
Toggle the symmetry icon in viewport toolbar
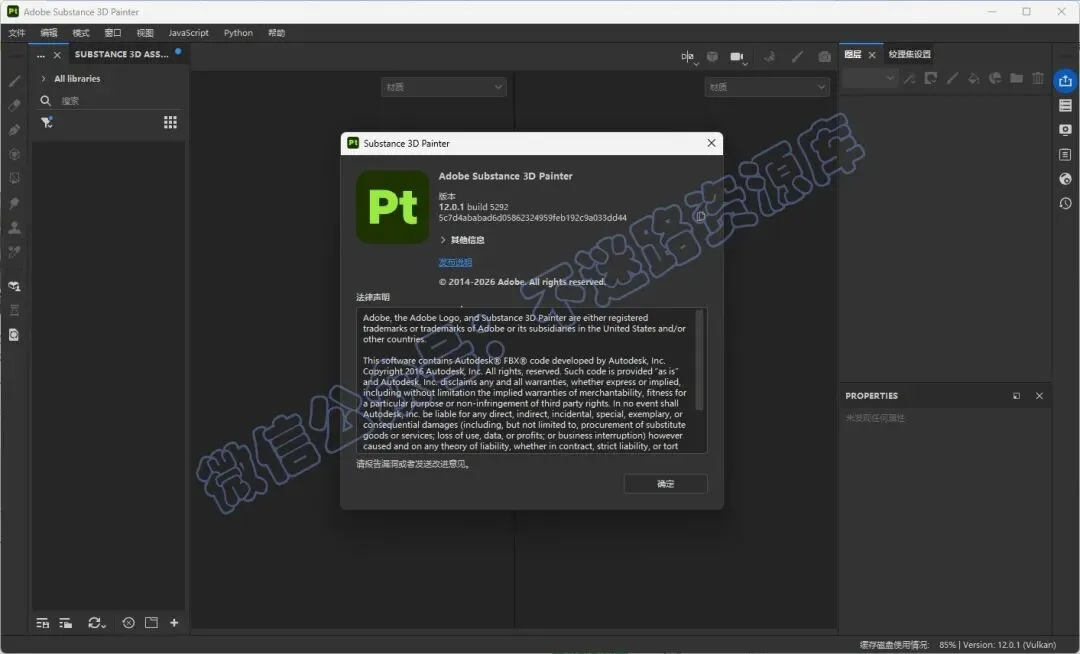point(688,57)
